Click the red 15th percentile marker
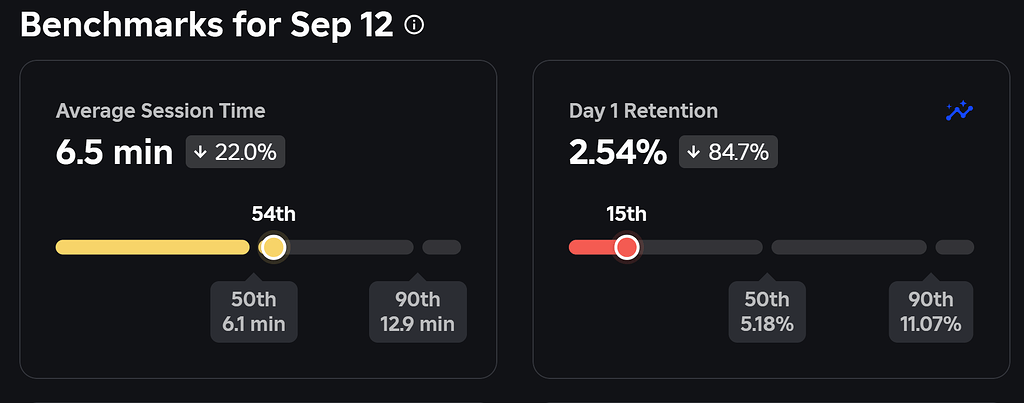This screenshot has height=403, width=1024. click(627, 247)
